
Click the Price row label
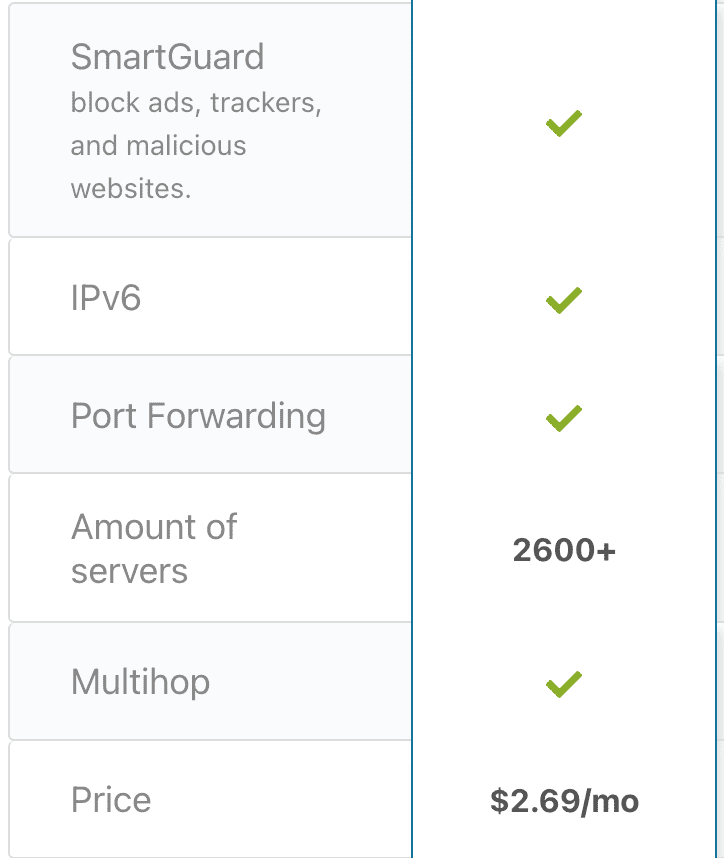pos(111,800)
